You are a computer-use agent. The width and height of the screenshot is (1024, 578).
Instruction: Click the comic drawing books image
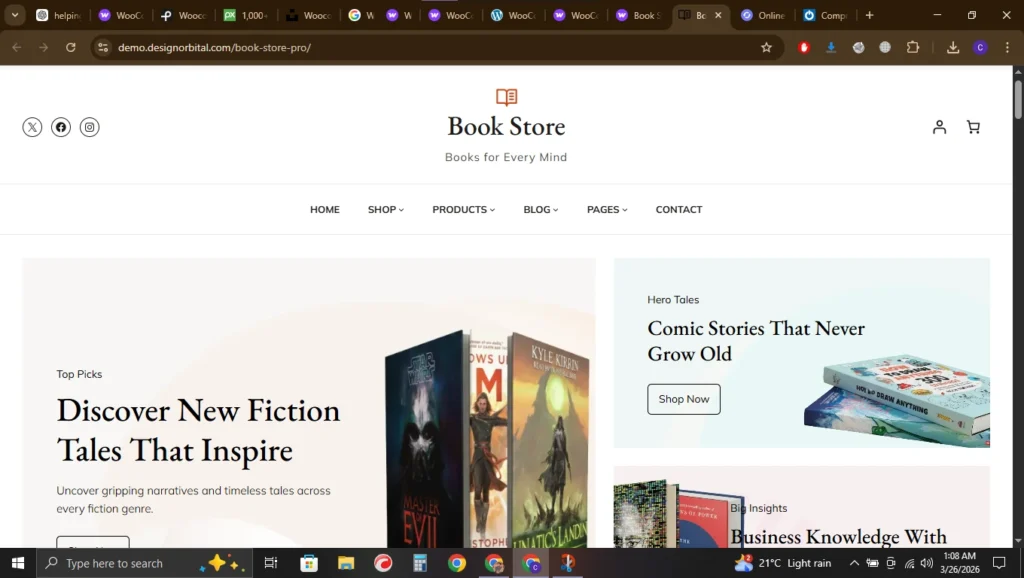click(x=897, y=401)
